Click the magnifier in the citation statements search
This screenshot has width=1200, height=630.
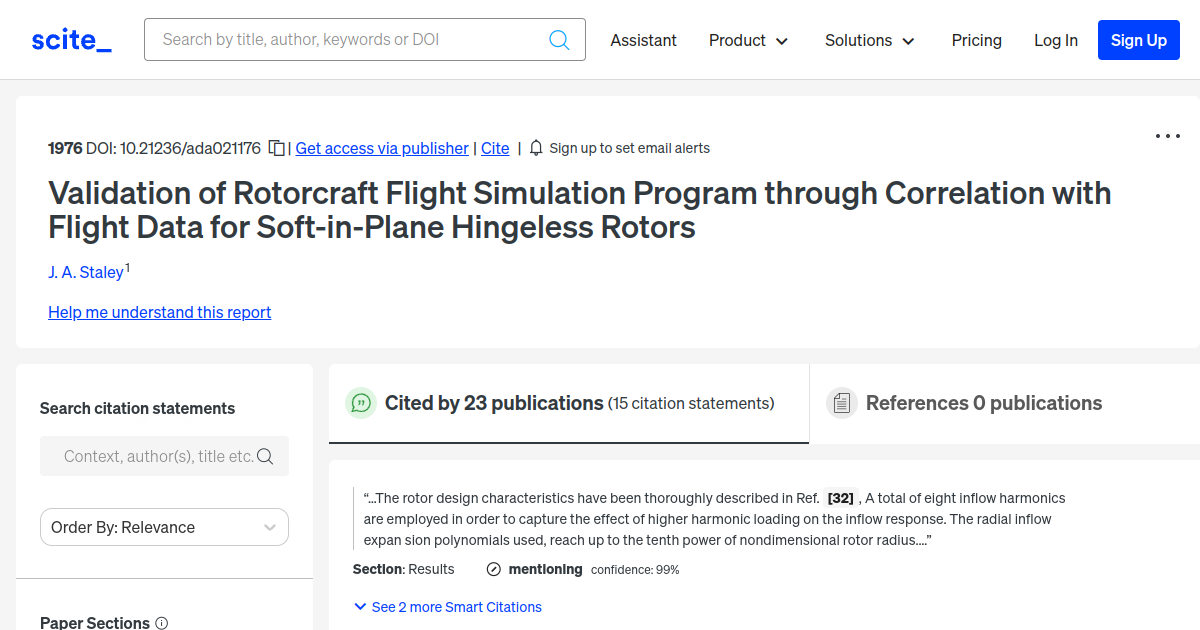point(265,455)
